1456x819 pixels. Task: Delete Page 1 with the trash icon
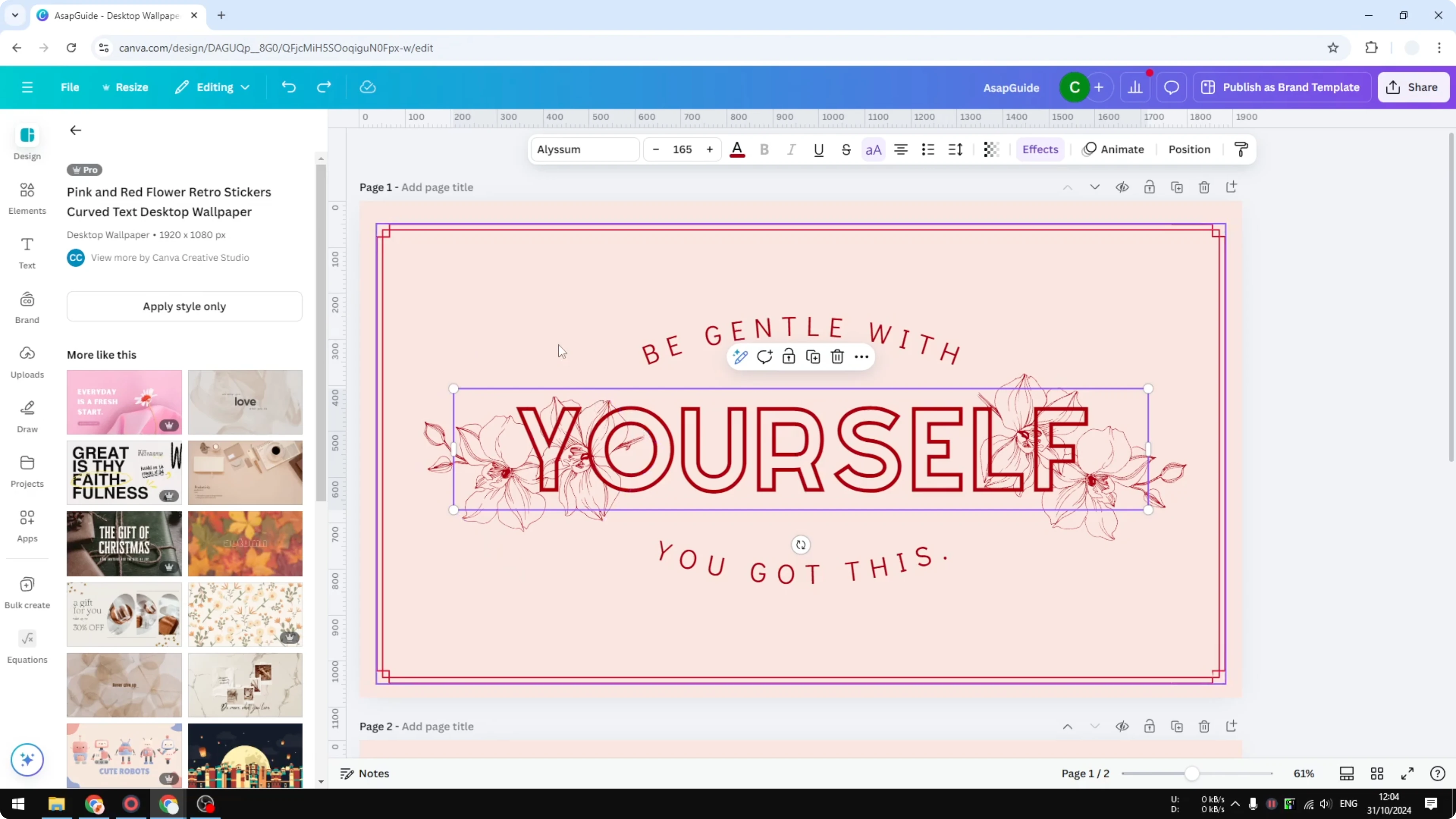[x=1204, y=187]
